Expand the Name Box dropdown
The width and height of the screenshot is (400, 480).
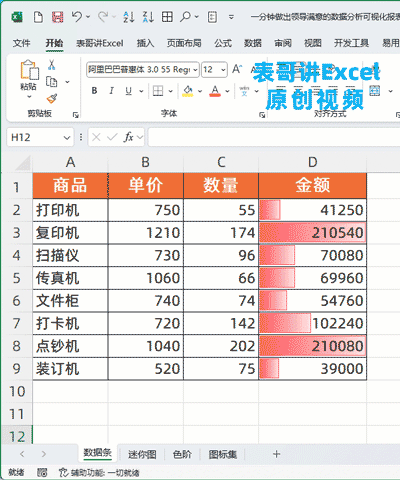67,137
